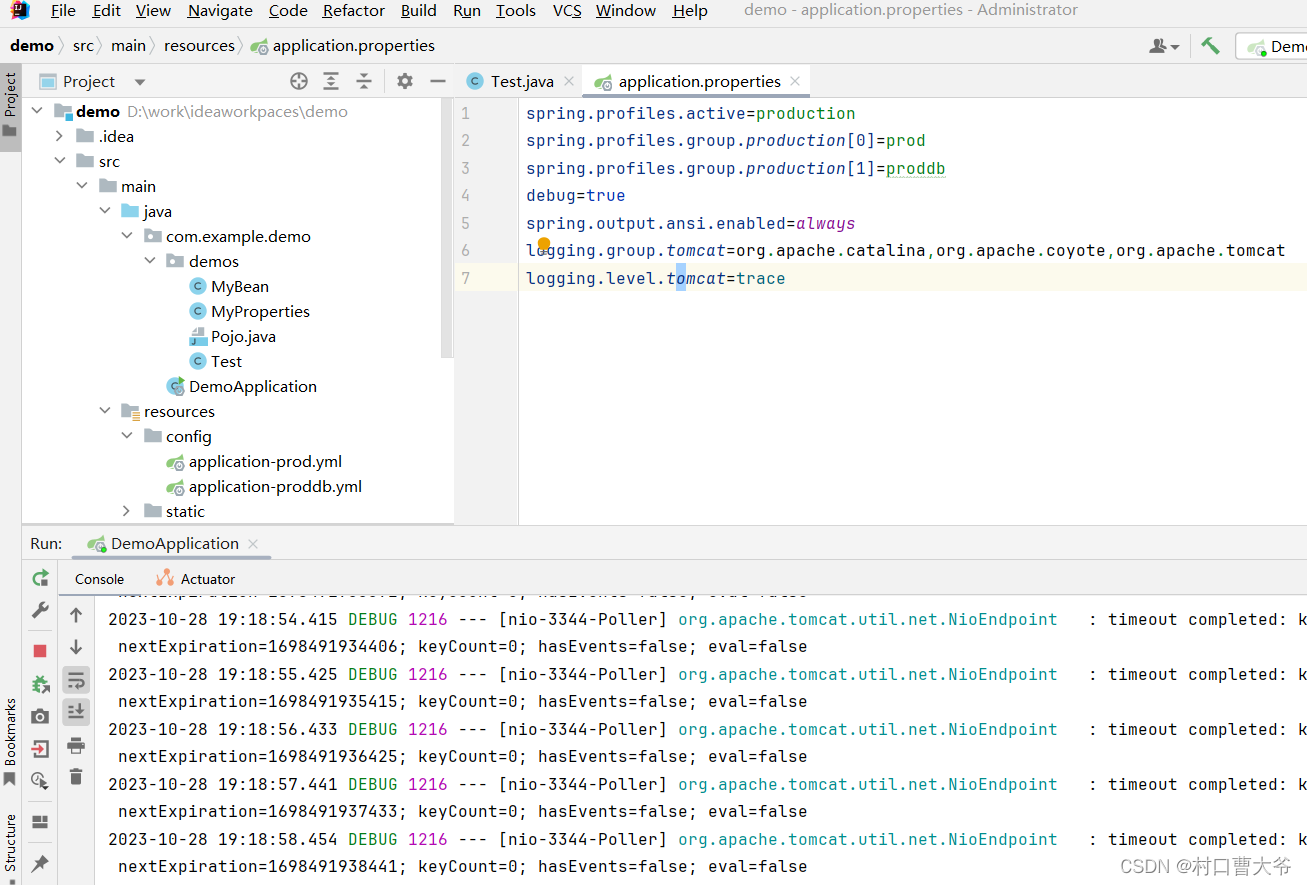Open the Project view type dropdown
1307x885 pixels.
point(140,82)
